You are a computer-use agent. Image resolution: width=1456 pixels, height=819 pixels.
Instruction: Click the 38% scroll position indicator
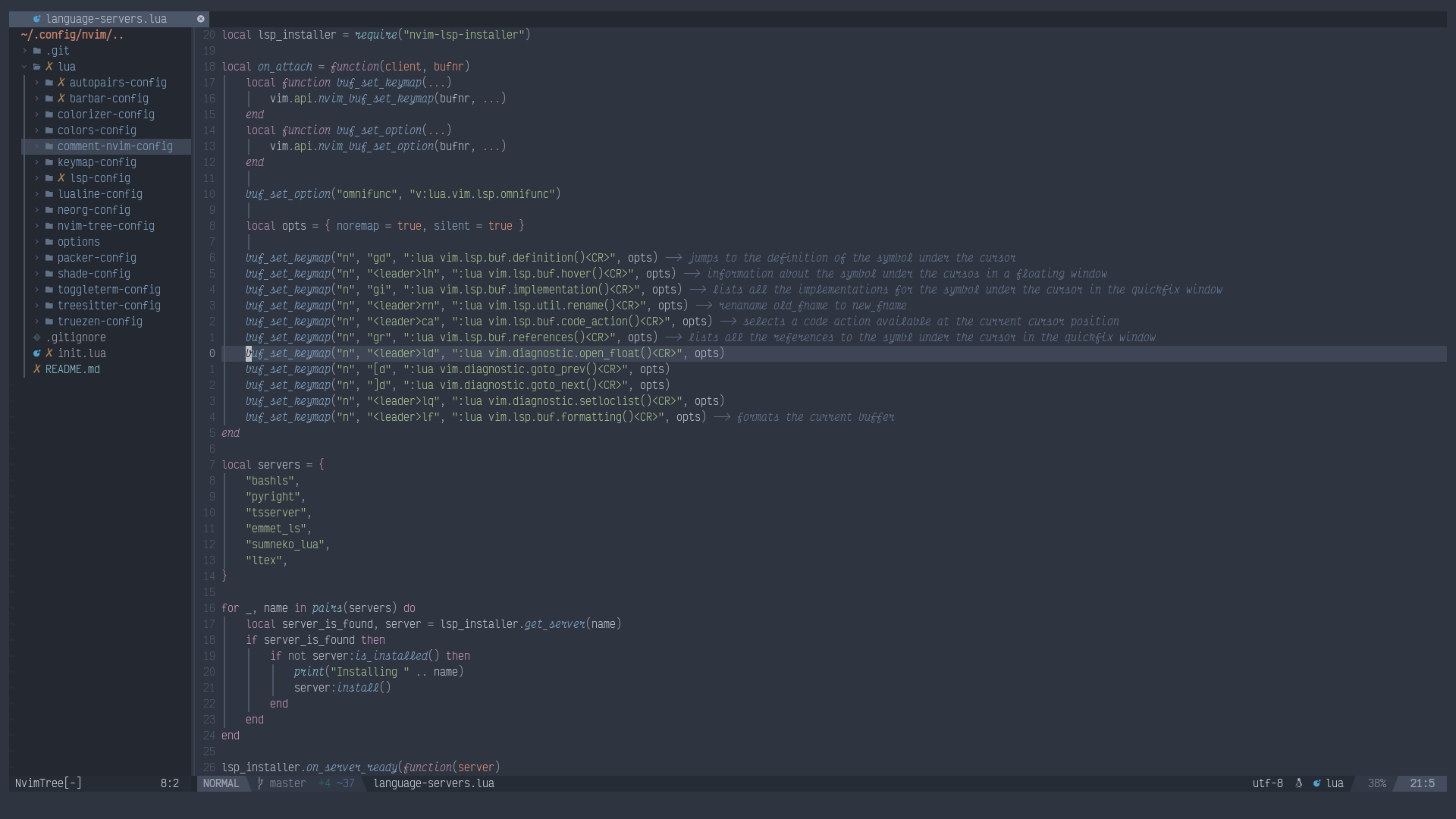[x=1376, y=783]
